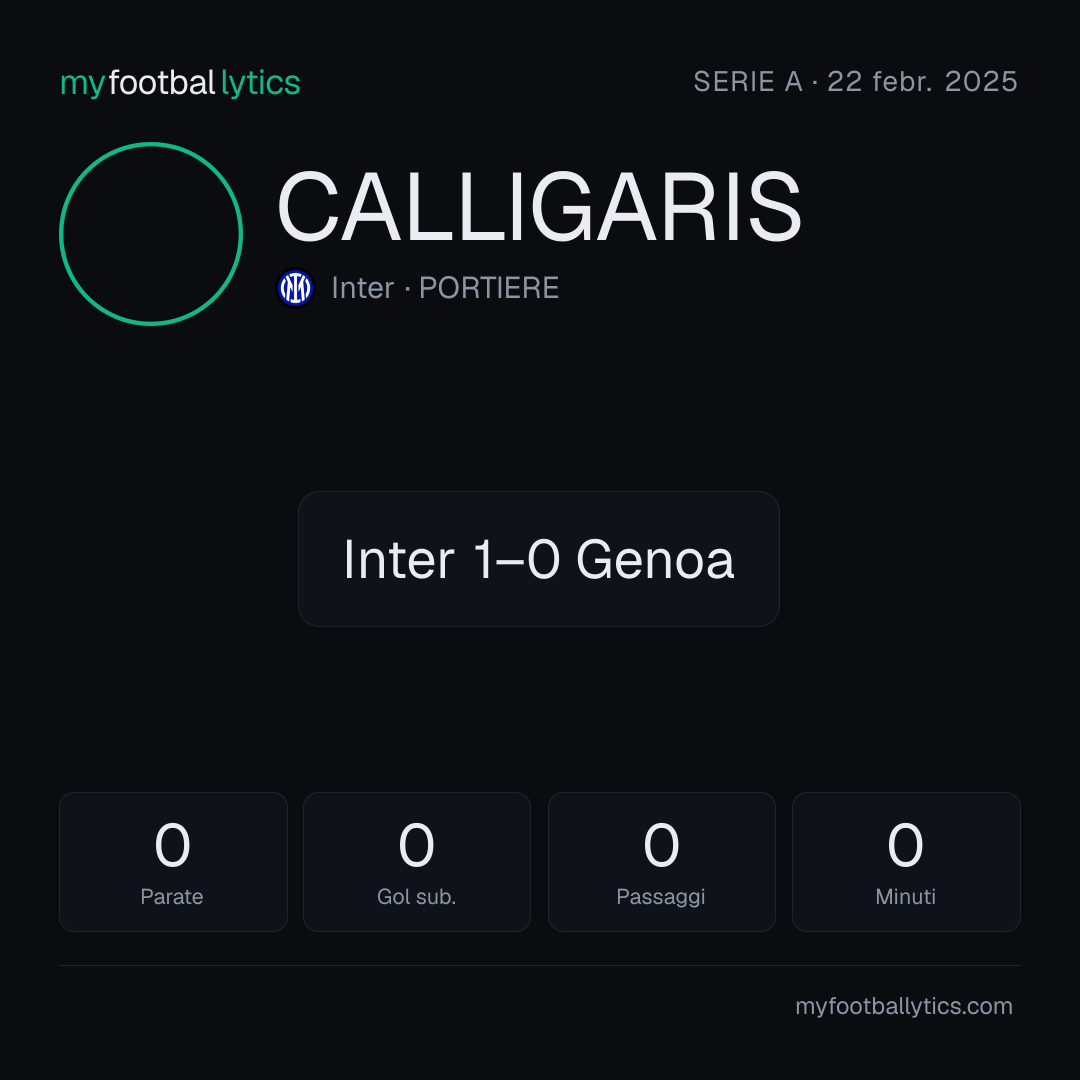Click the green 'lytics' part of logo
Image resolution: width=1080 pixels, height=1080 pixels.
[x=260, y=83]
